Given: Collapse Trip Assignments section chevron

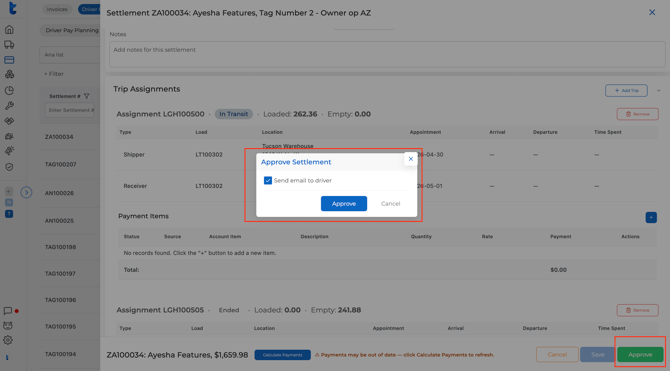Looking at the screenshot, I should 658,91.
